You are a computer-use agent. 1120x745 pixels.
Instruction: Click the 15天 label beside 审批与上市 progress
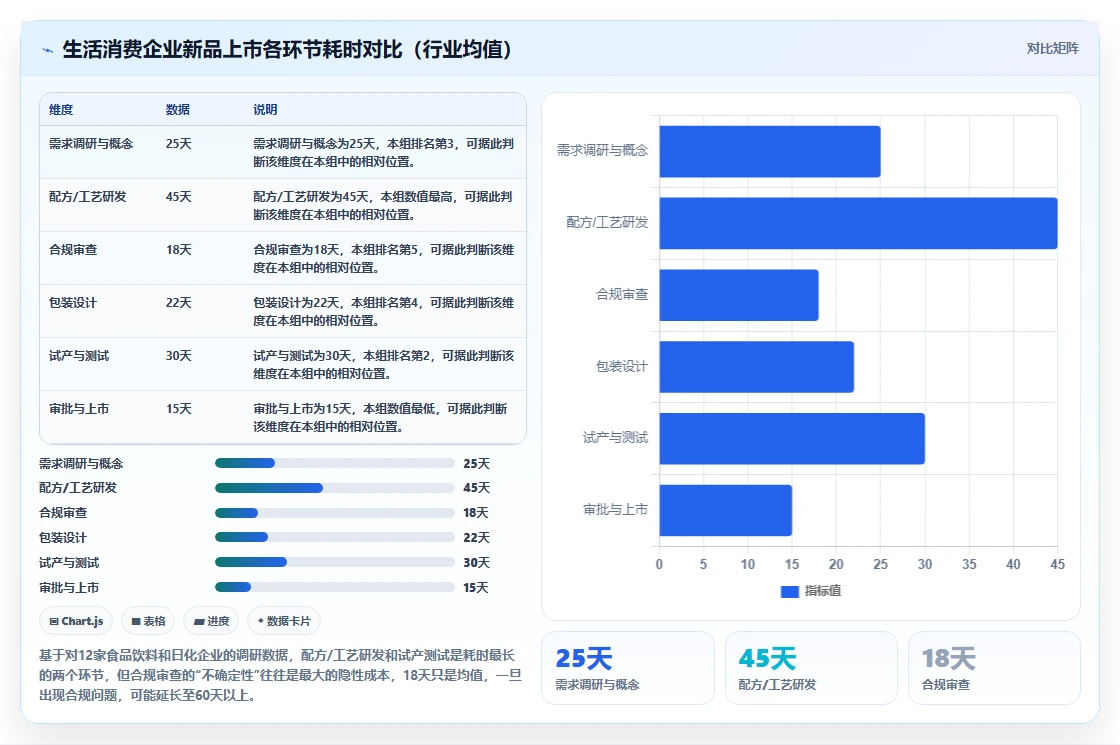476,588
